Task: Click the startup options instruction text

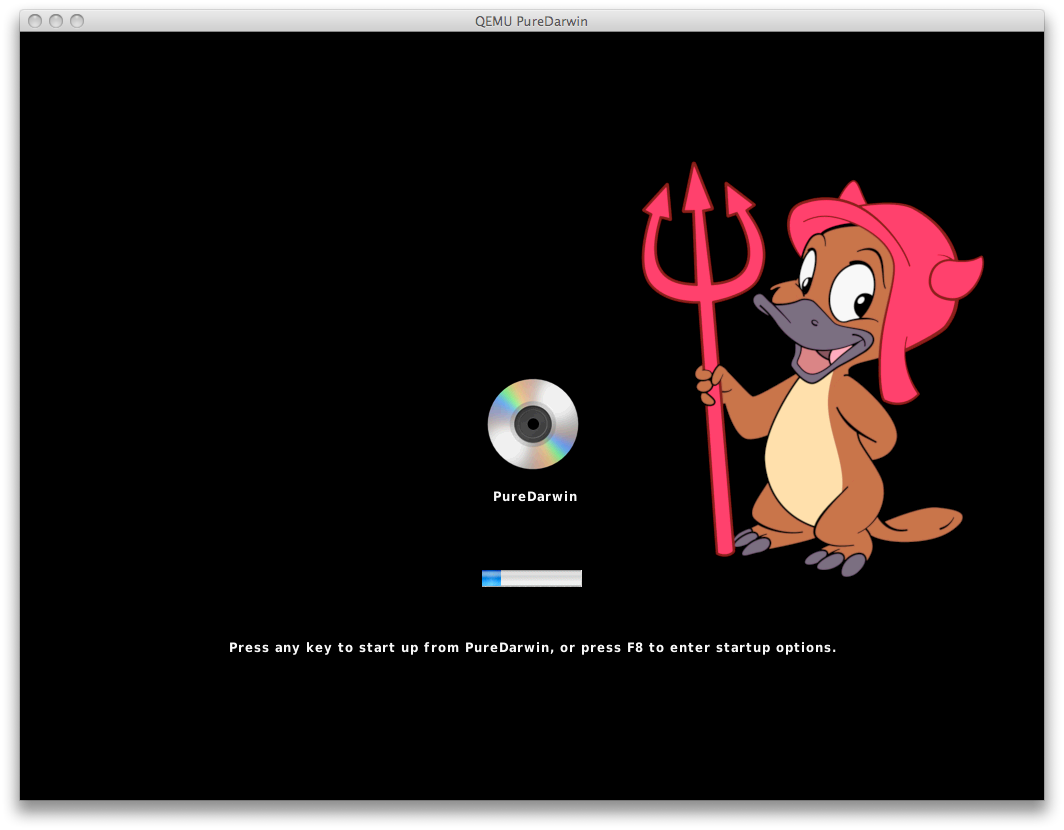Action: [532, 647]
